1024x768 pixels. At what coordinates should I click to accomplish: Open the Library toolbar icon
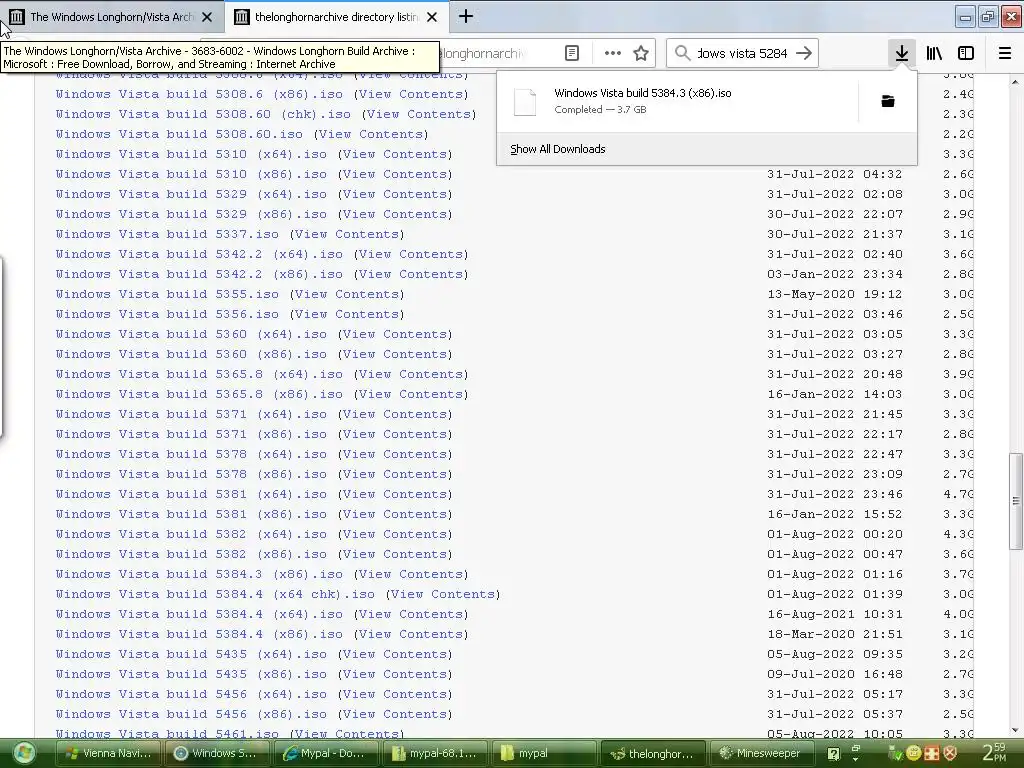click(x=934, y=53)
